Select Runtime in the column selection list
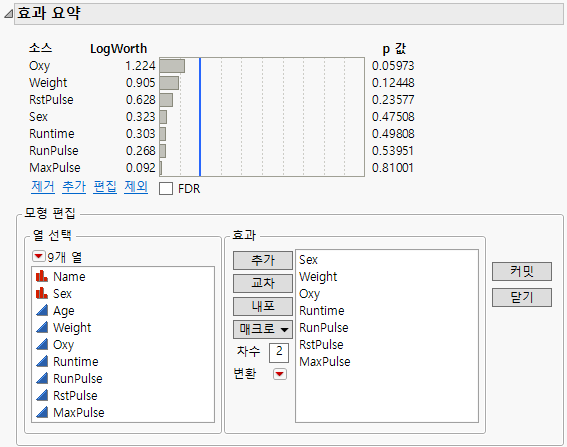 (x=76, y=362)
